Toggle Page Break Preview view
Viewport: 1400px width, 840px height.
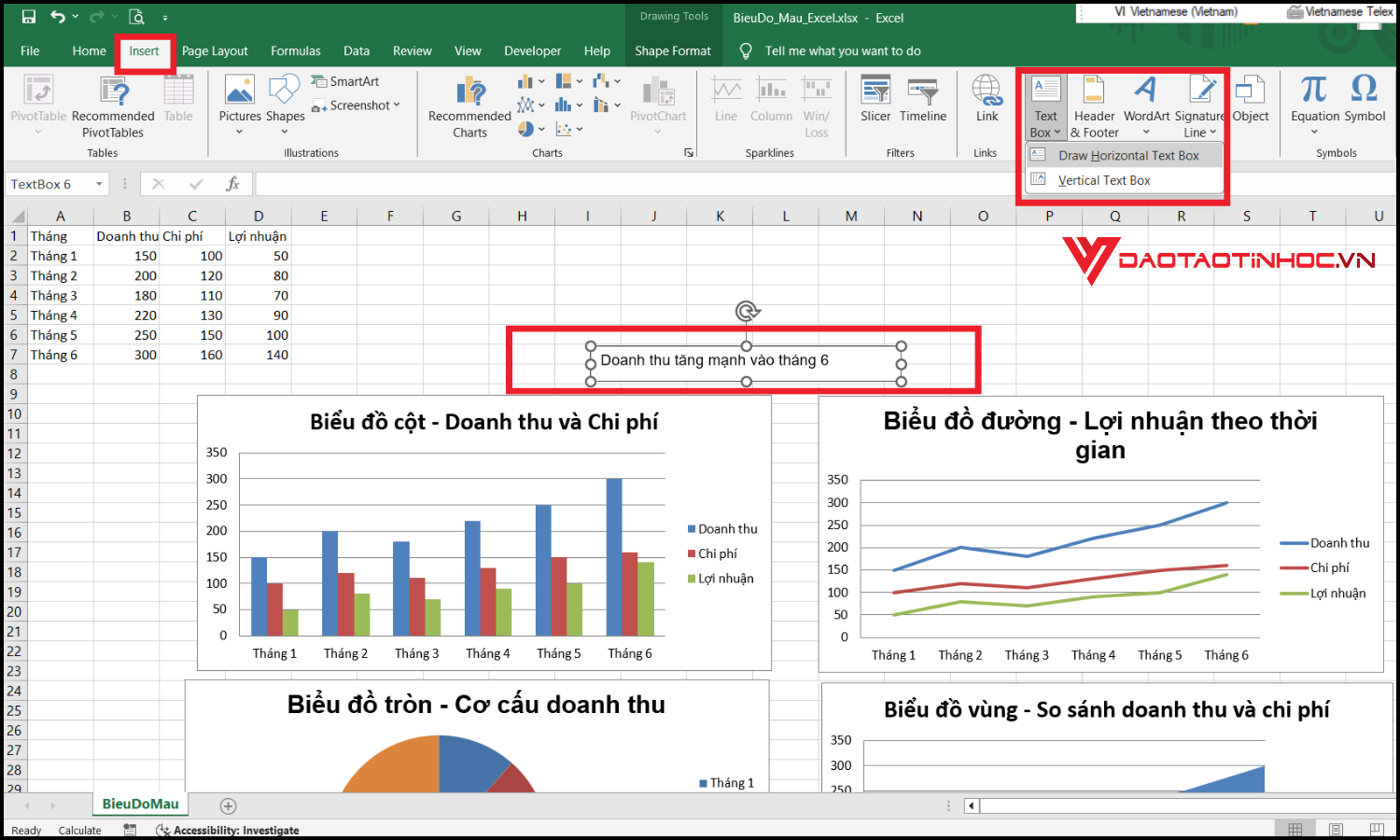coord(1376,830)
